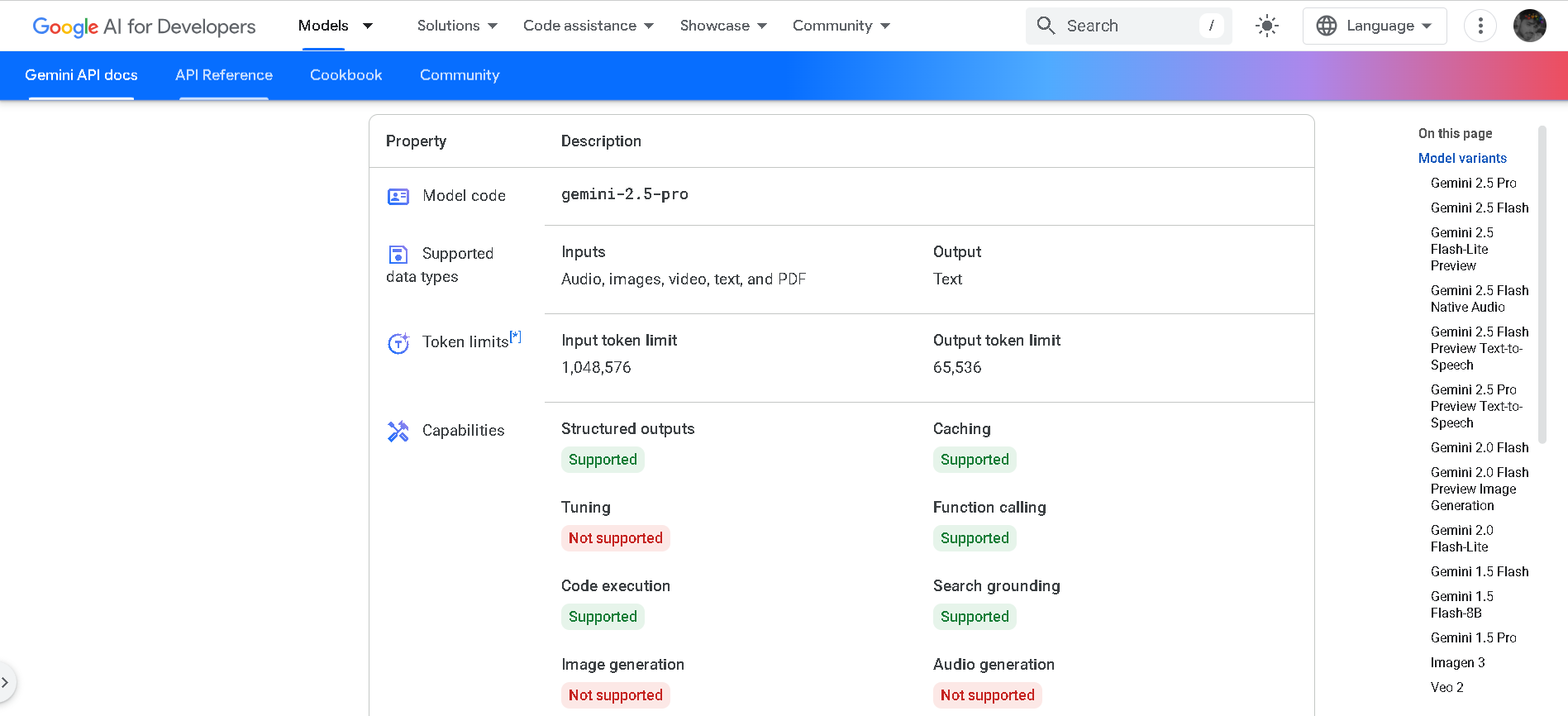Click the Token limits icon

coord(398,342)
